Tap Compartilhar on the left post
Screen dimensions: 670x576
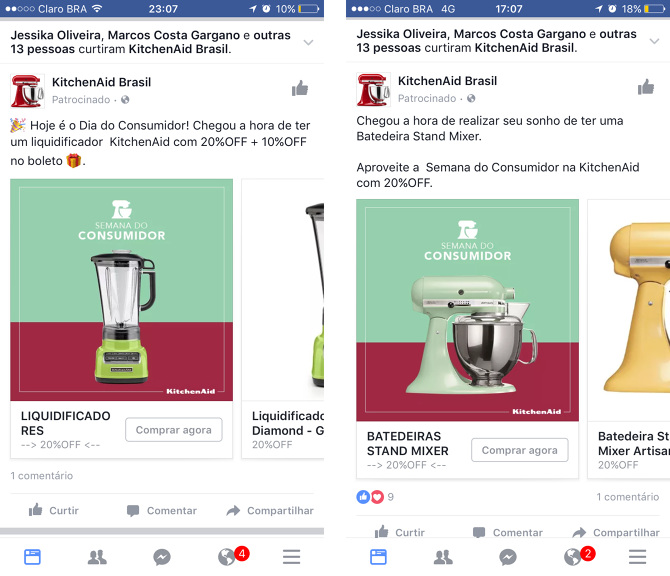pos(270,510)
